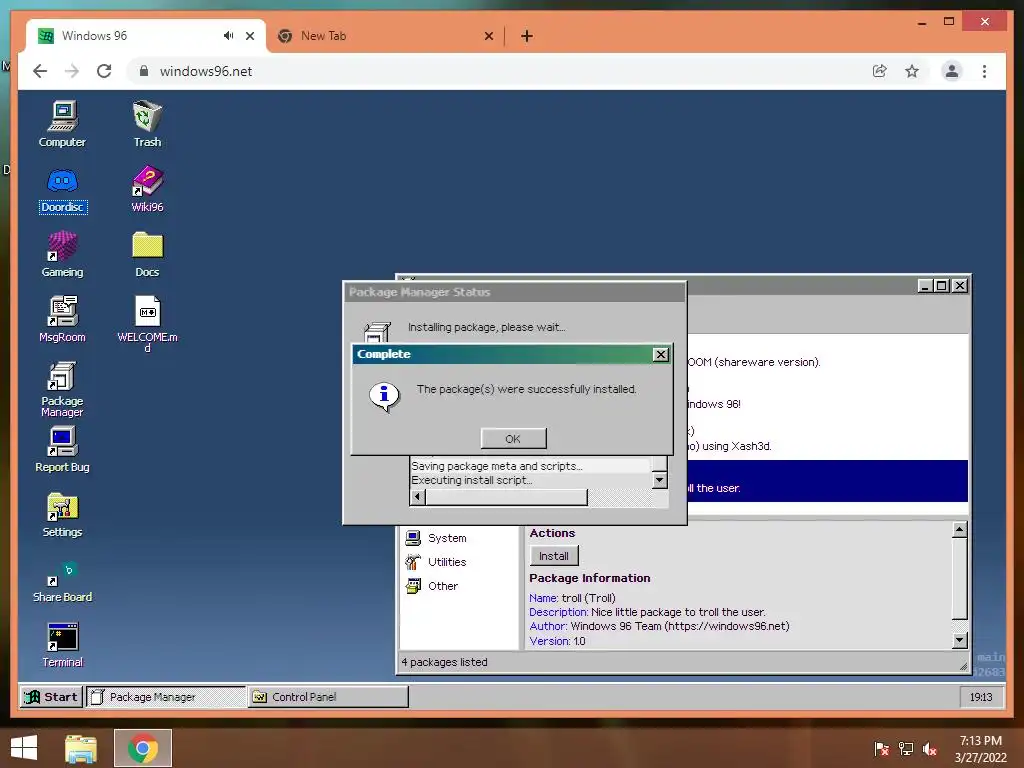Open the host Windows Start menu
Screen dimensions: 1024x768
coord(24,748)
